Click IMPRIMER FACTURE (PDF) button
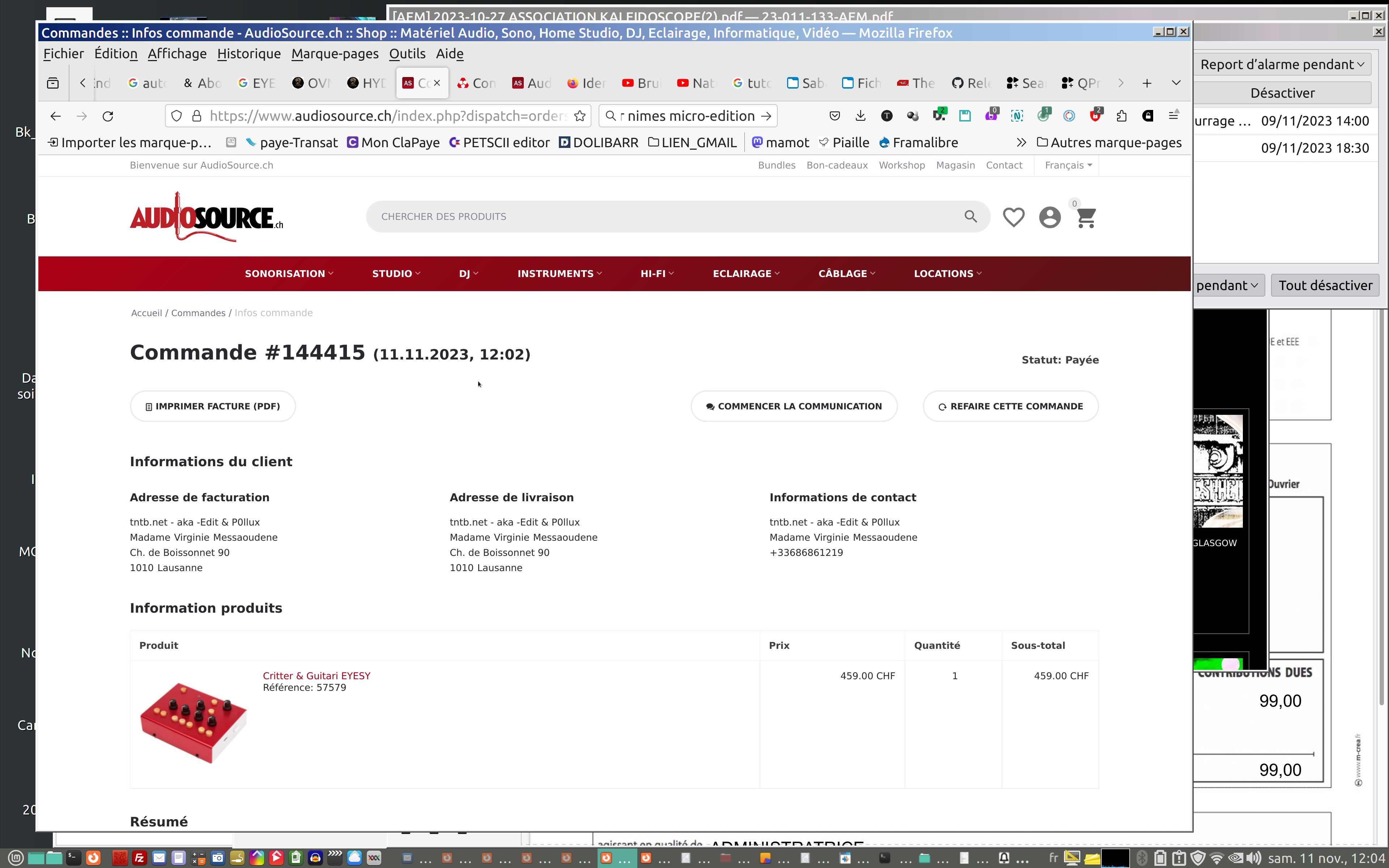1389x868 pixels. (x=213, y=407)
